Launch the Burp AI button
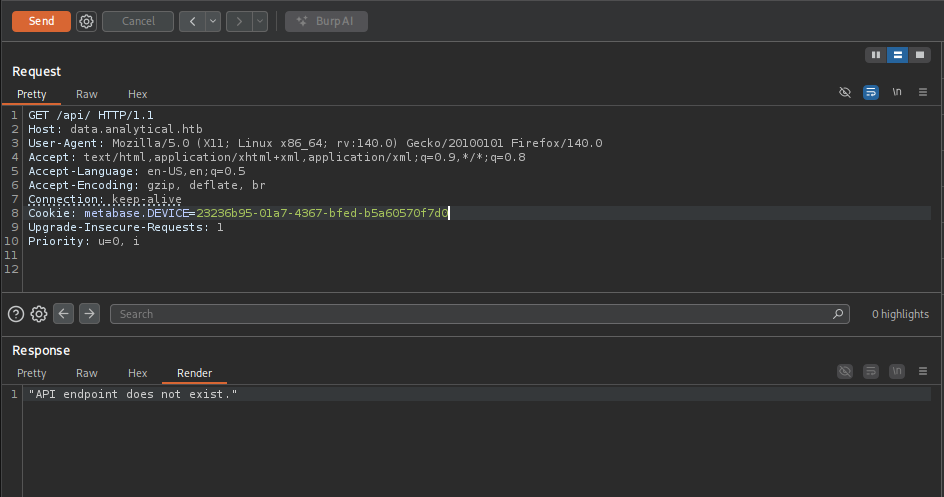The image size is (944, 497). (326, 21)
